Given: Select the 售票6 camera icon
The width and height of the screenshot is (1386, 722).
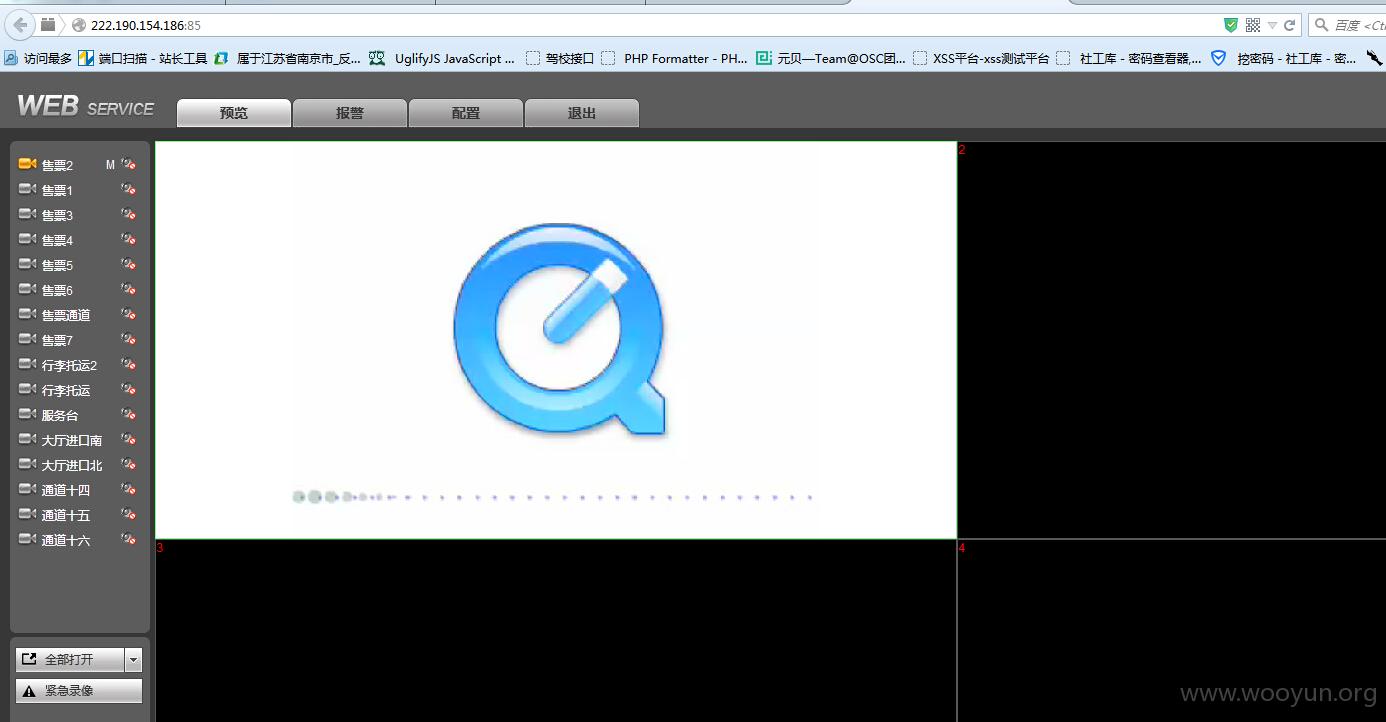Looking at the screenshot, I should pos(27,289).
